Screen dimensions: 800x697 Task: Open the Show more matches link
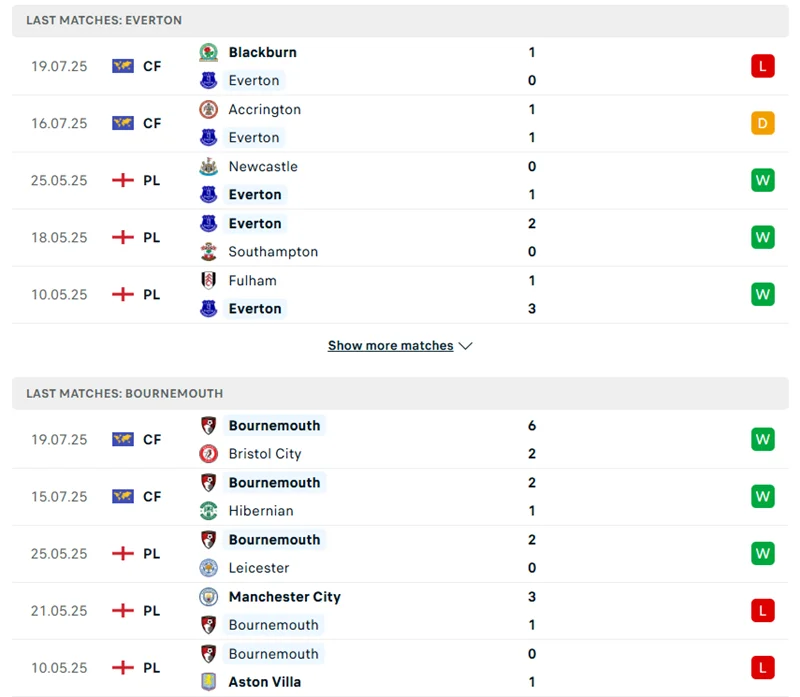point(390,346)
